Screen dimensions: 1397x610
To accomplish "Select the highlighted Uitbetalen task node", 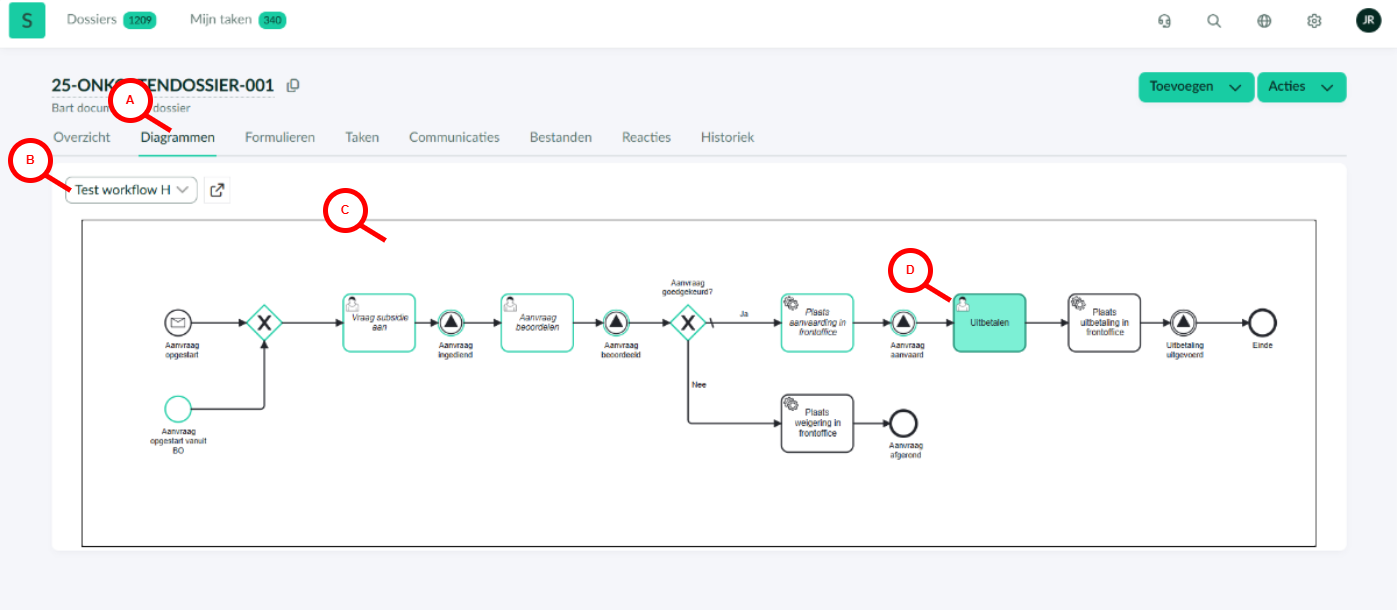I will 989,323.
